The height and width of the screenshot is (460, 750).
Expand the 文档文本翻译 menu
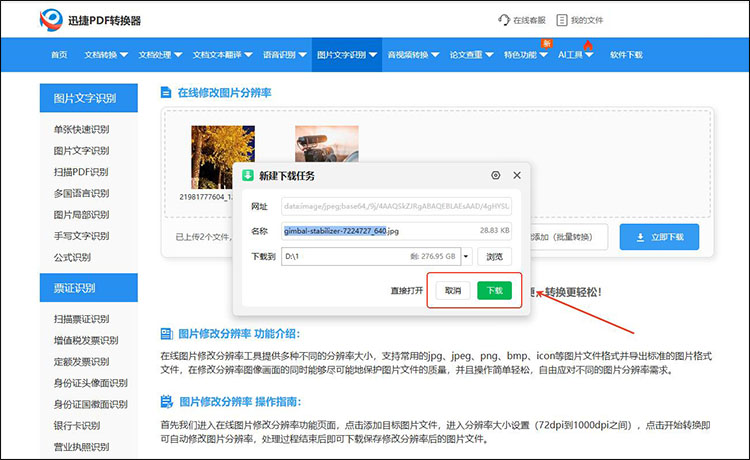pos(222,55)
